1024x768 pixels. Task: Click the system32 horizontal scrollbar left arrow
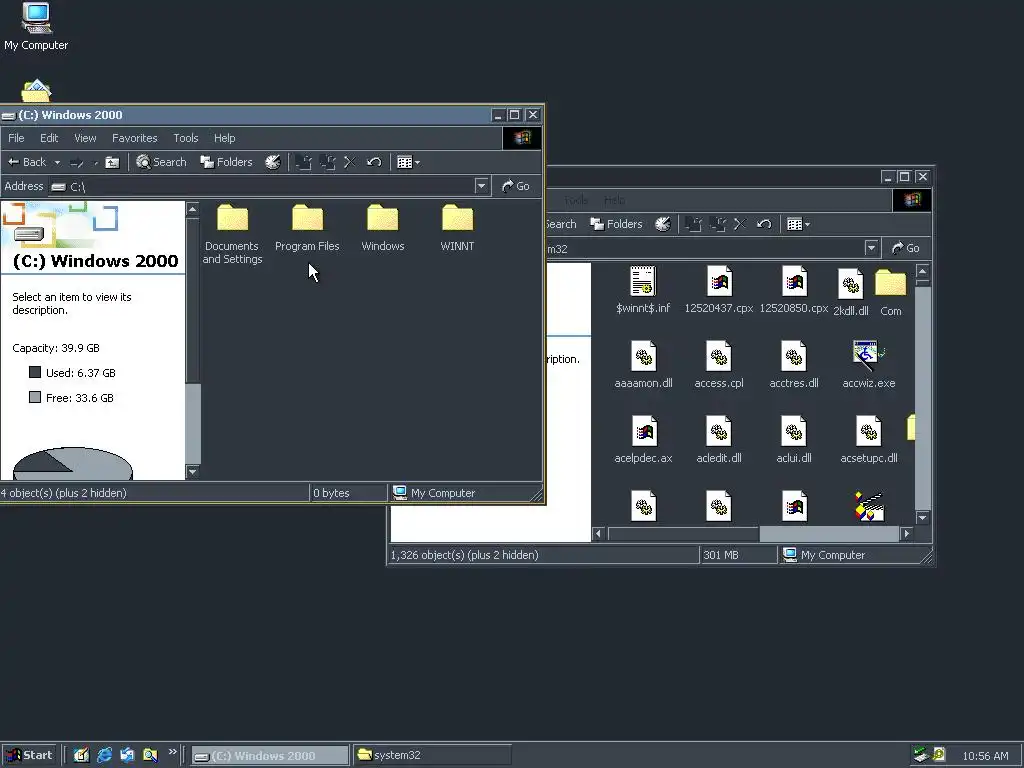598,534
